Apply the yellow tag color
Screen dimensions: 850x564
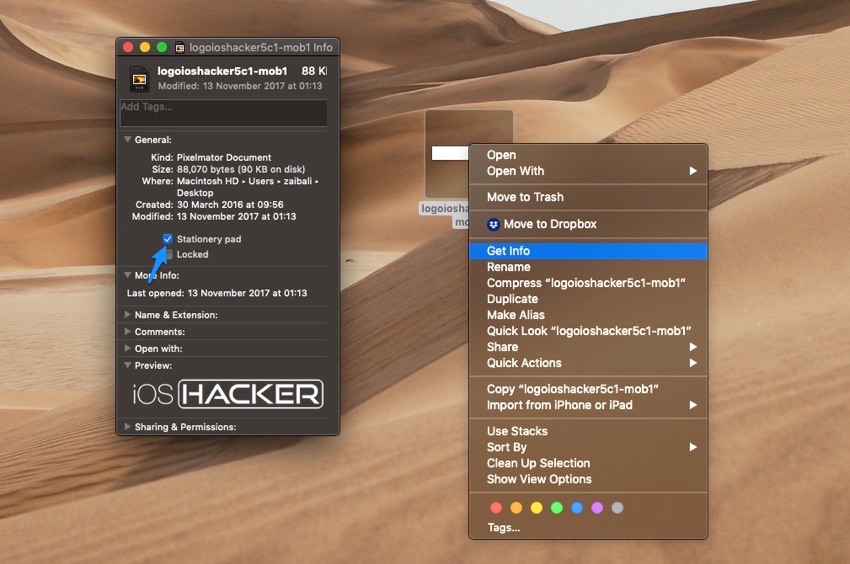[x=536, y=508]
